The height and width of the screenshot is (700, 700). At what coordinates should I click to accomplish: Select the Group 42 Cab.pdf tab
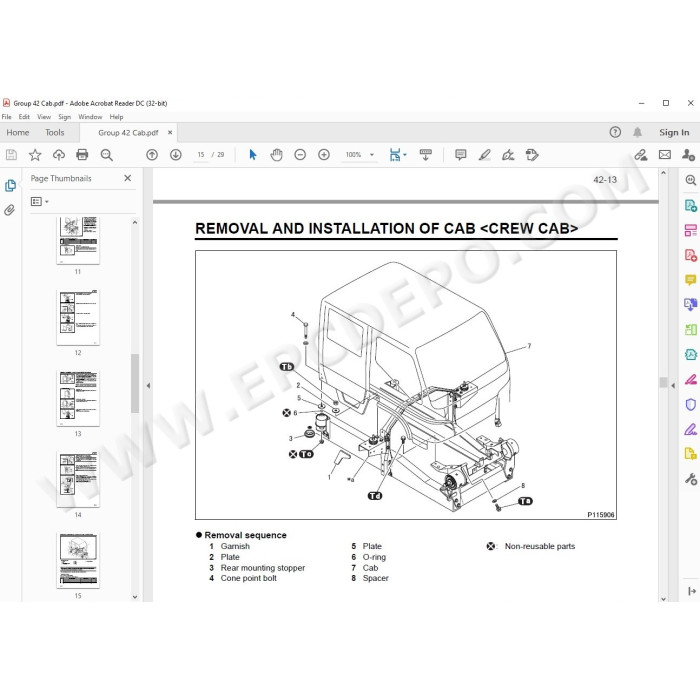(128, 133)
